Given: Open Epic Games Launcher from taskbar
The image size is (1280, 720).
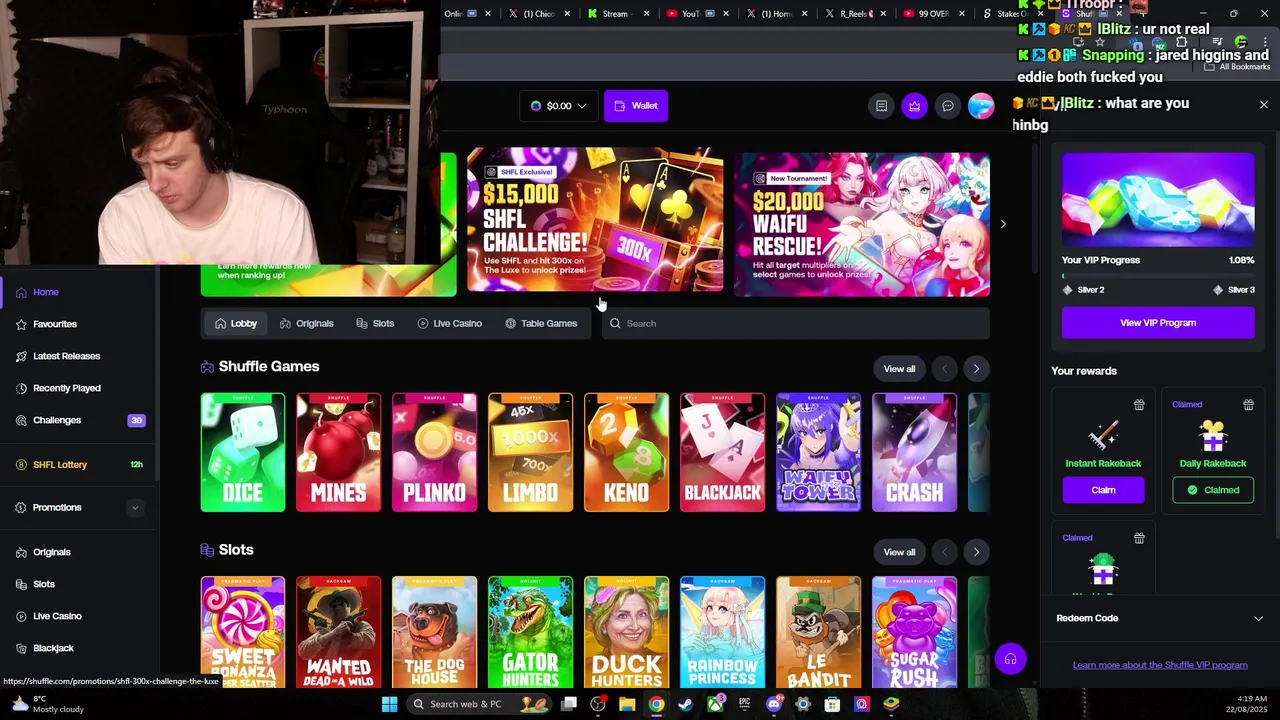Looking at the screenshot, I should pos(744,704).
